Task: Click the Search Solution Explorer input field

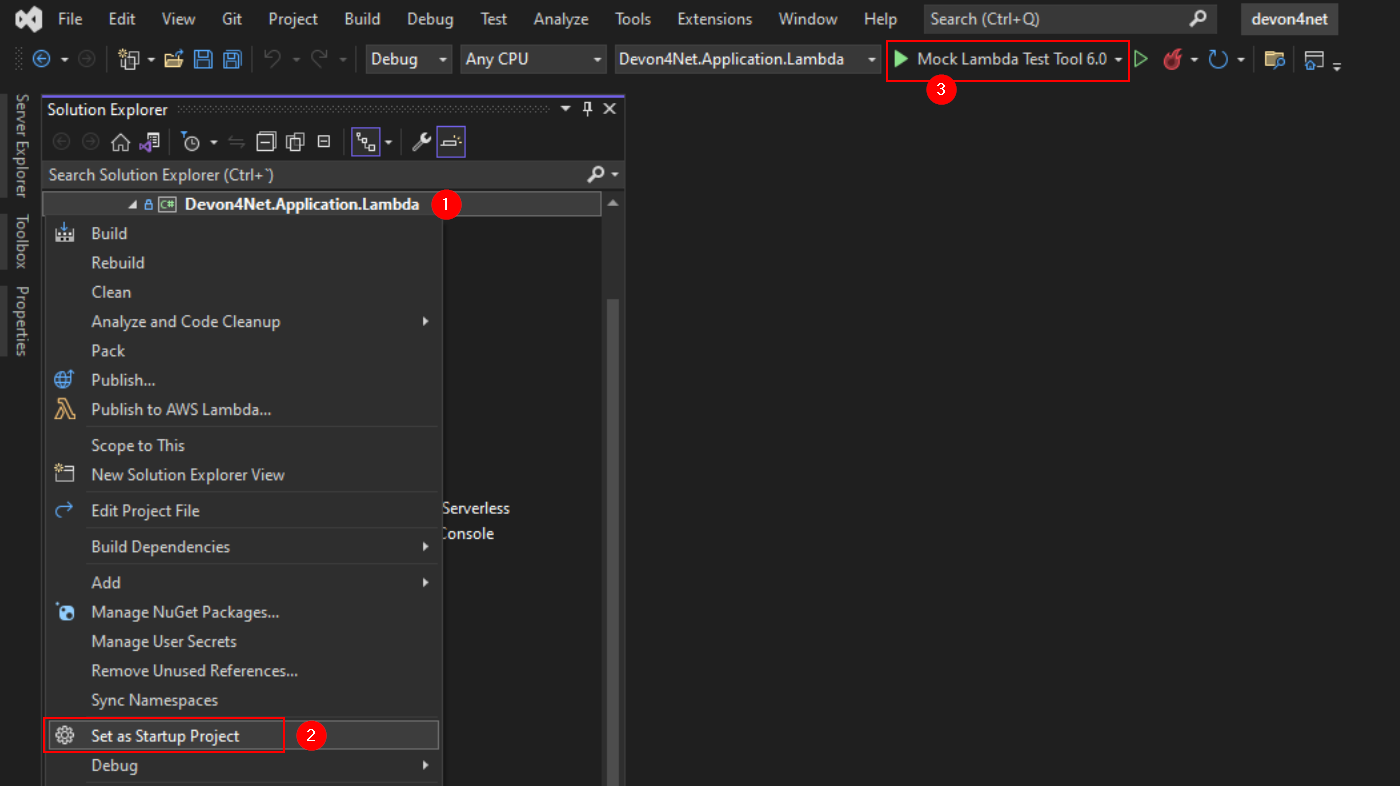Action: pyautogui.click(x=300, y=174)
